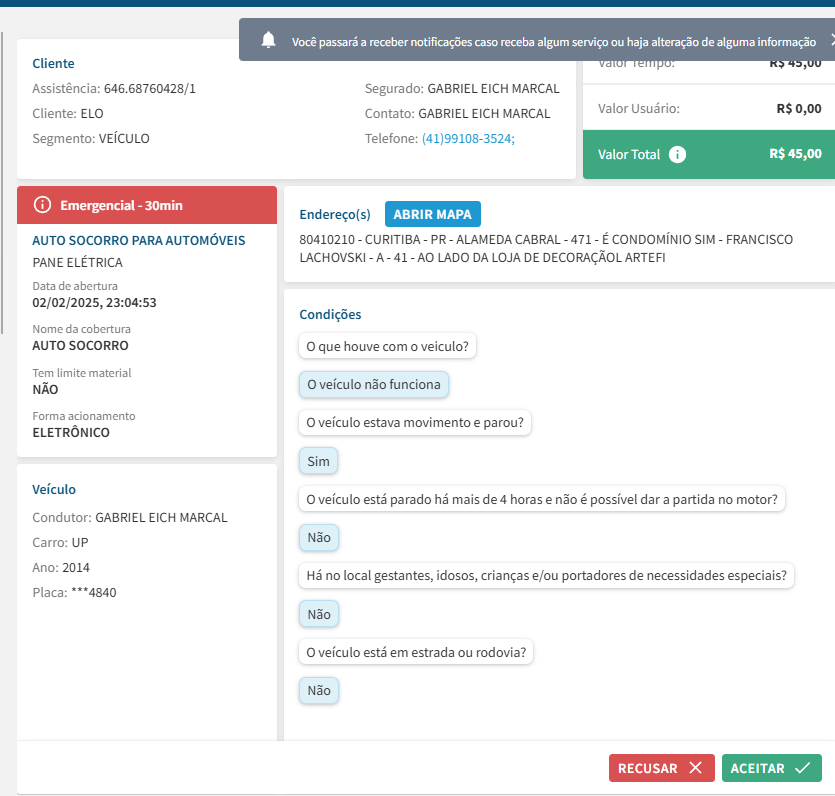Click the 'parado há mais de 4 horas' question
Image resolution: width=835 pixels, height=796 pixels.
[542, 499]
